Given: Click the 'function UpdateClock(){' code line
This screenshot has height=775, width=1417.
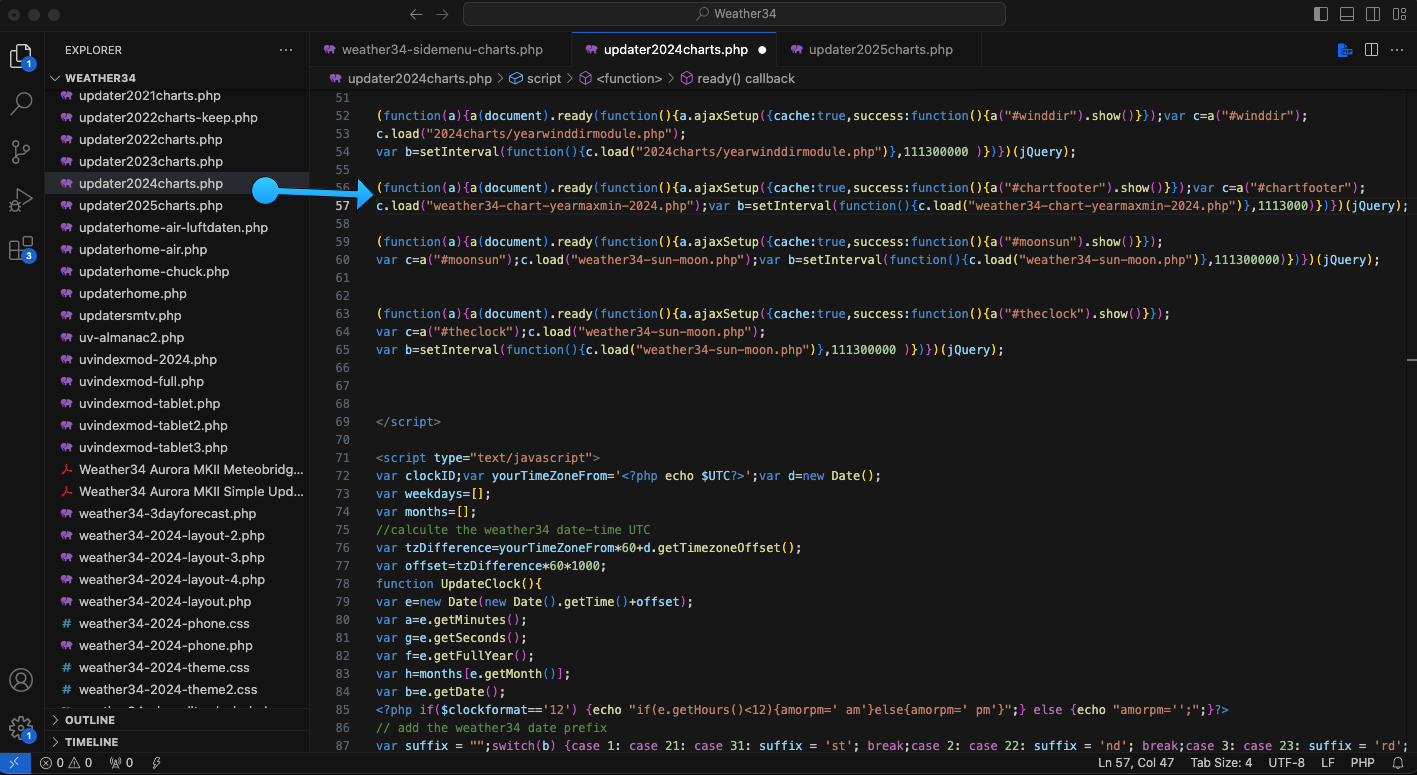Looking at the screenshot, I should (458, 583).
